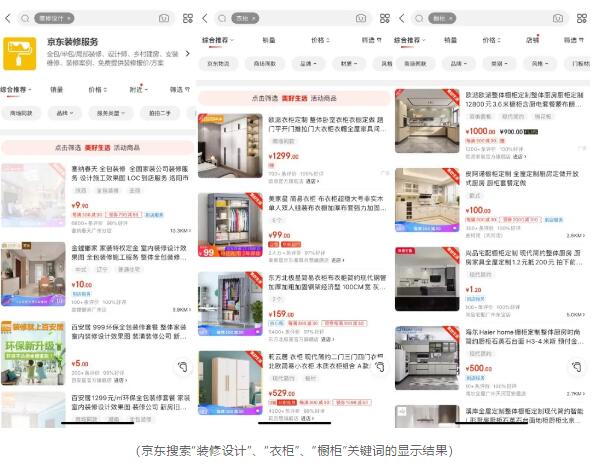
Task: Select the 店铺 tab on 橱柜 screen
Action: pos(532,40)
